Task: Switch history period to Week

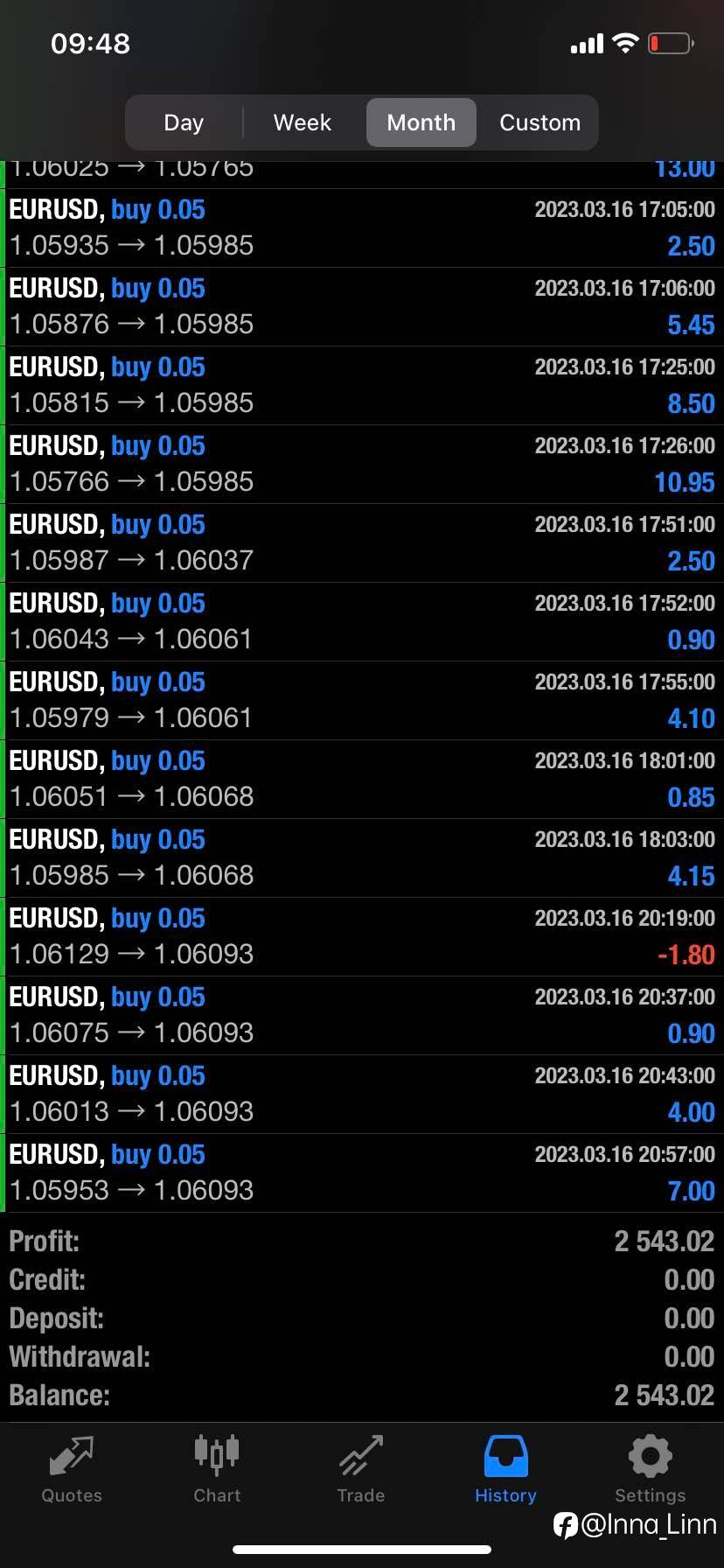Action: click(303, 122)
